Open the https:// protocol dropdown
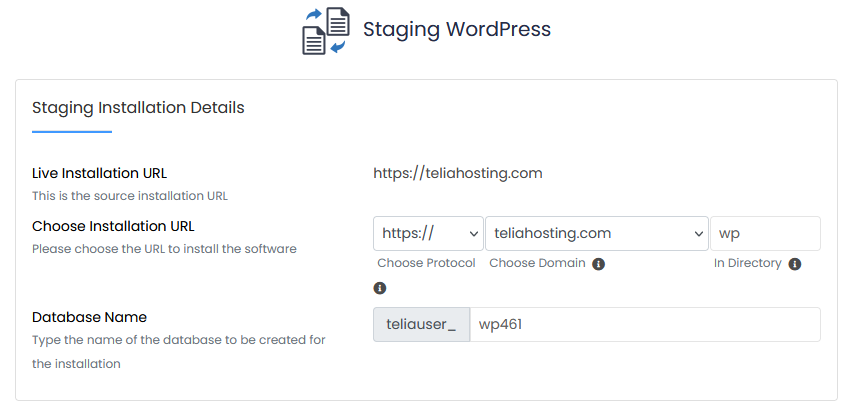Viewport: 847px width, 408px height. 428,233
